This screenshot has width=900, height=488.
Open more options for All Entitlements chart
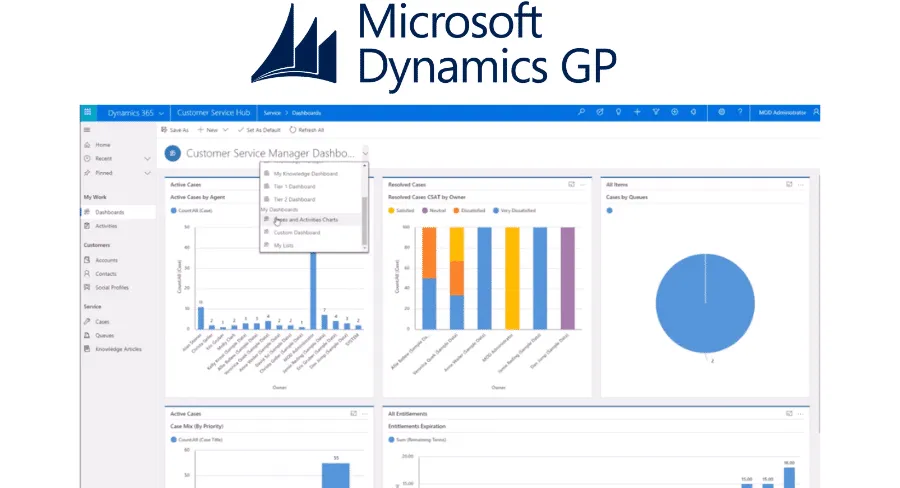(x=801, y=413)
